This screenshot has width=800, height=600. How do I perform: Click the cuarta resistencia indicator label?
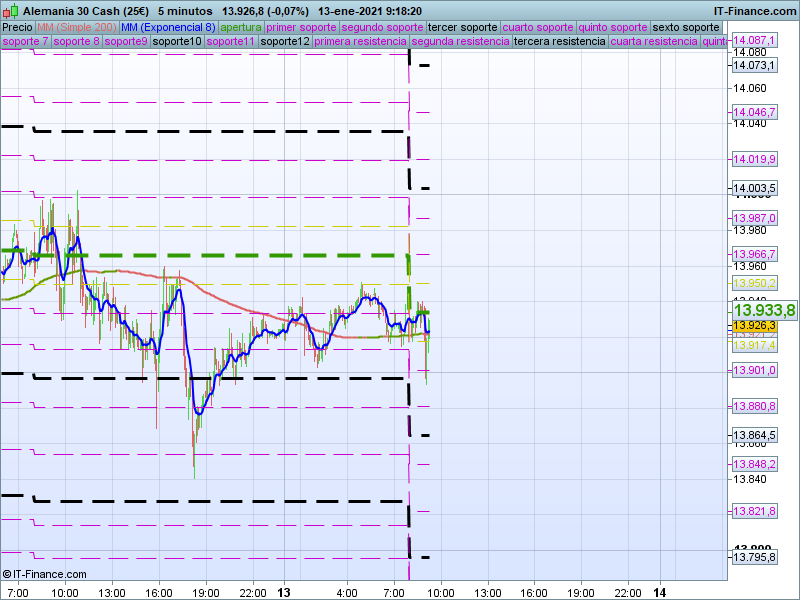[654, 42]
